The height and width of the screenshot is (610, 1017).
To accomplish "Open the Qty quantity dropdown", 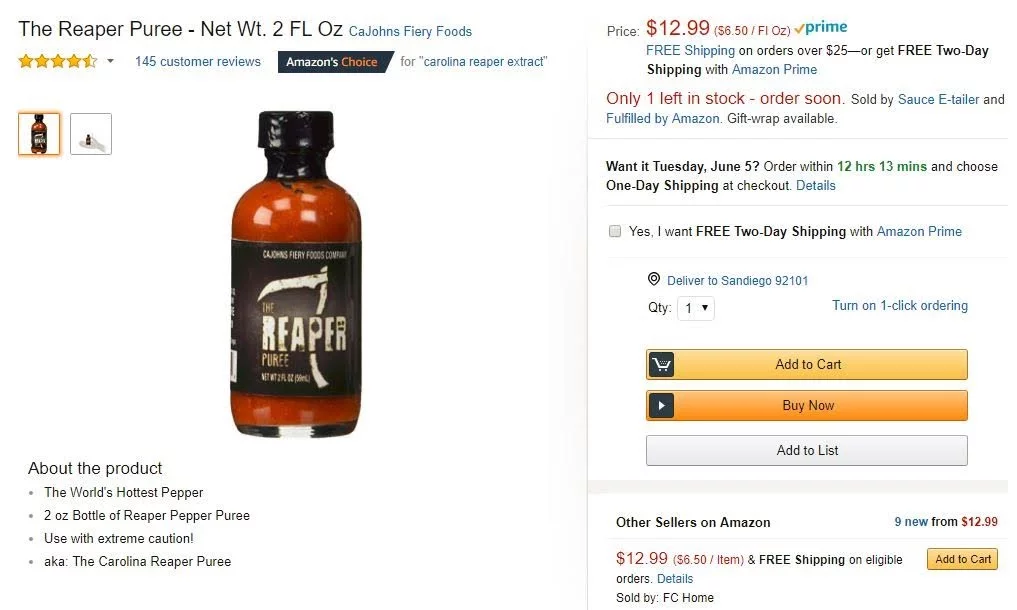I will pyautogui.click(x=696, y=308).
